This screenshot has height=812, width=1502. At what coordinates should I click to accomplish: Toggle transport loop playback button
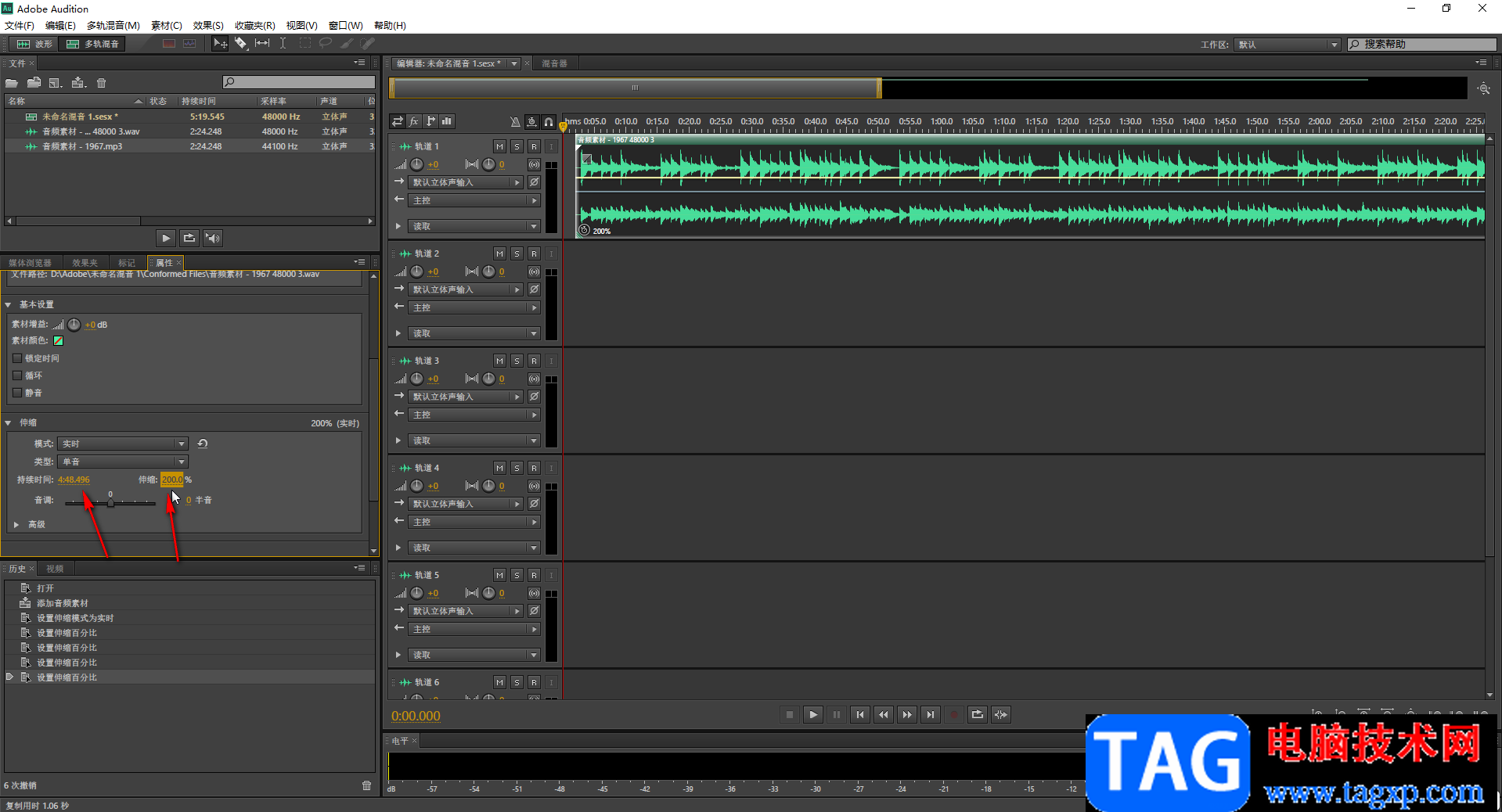(978, 714)
